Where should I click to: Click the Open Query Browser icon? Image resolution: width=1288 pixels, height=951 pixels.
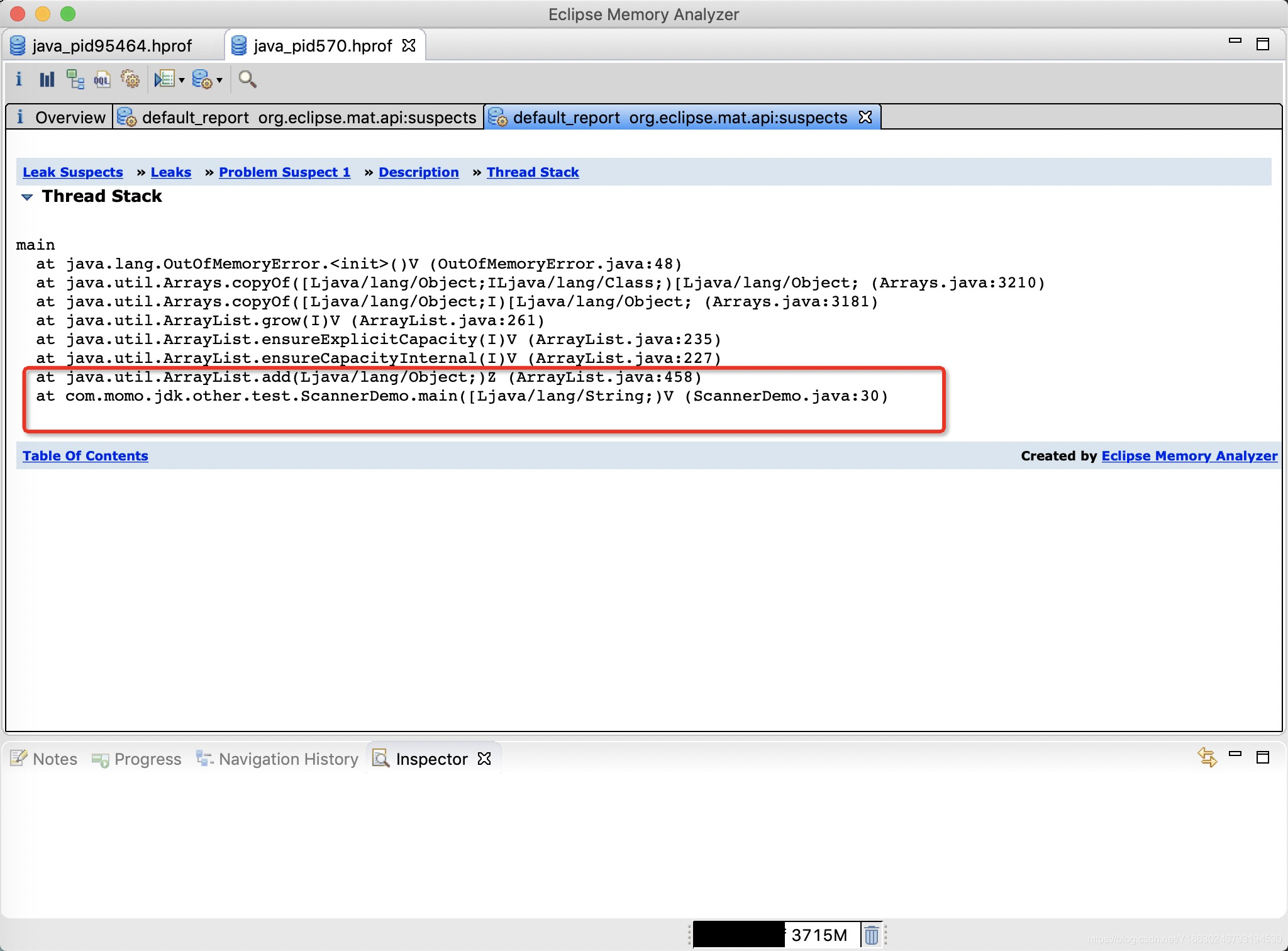tap(202, 79)
